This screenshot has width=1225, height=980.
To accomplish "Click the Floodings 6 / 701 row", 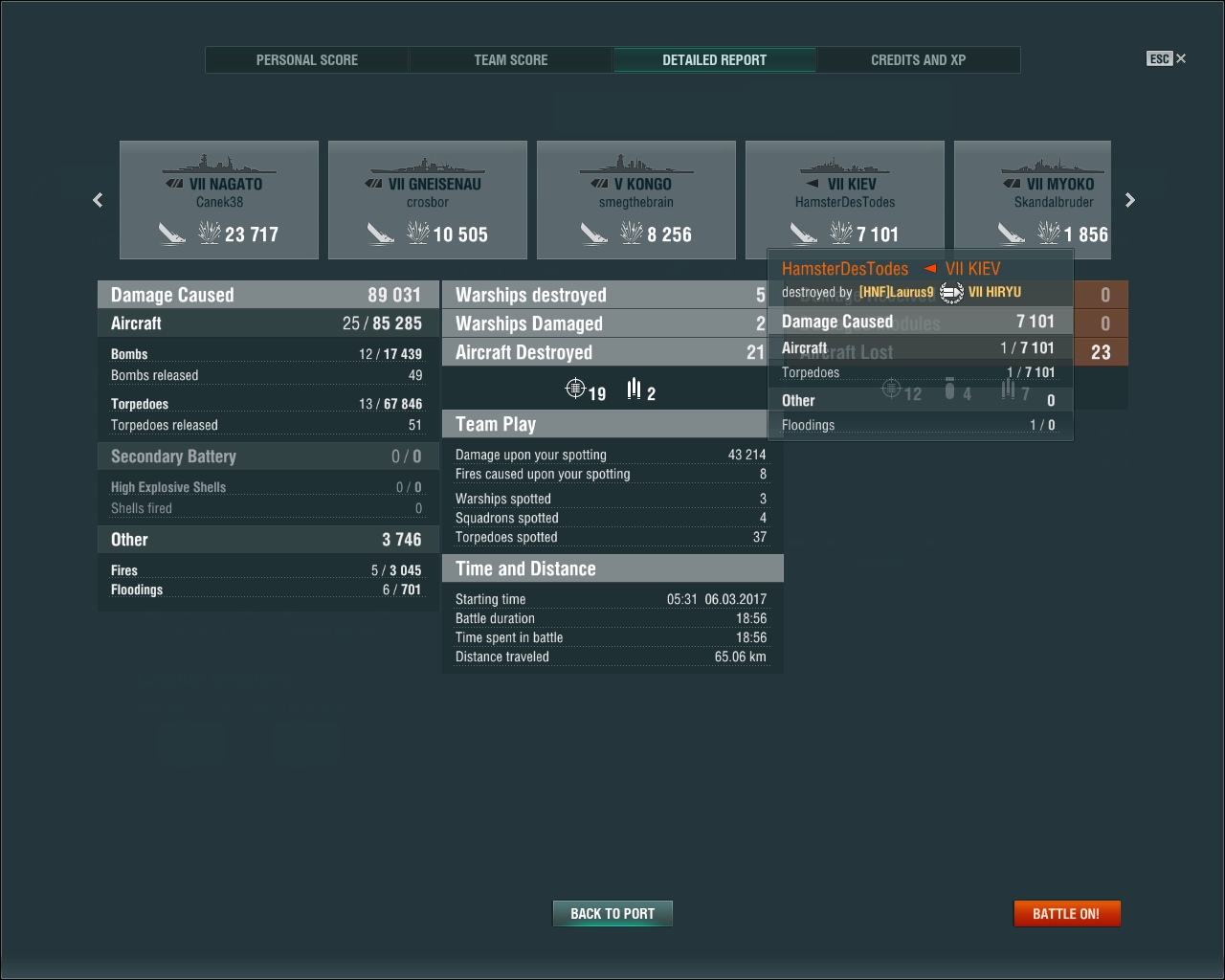I will tap(266, 590).
